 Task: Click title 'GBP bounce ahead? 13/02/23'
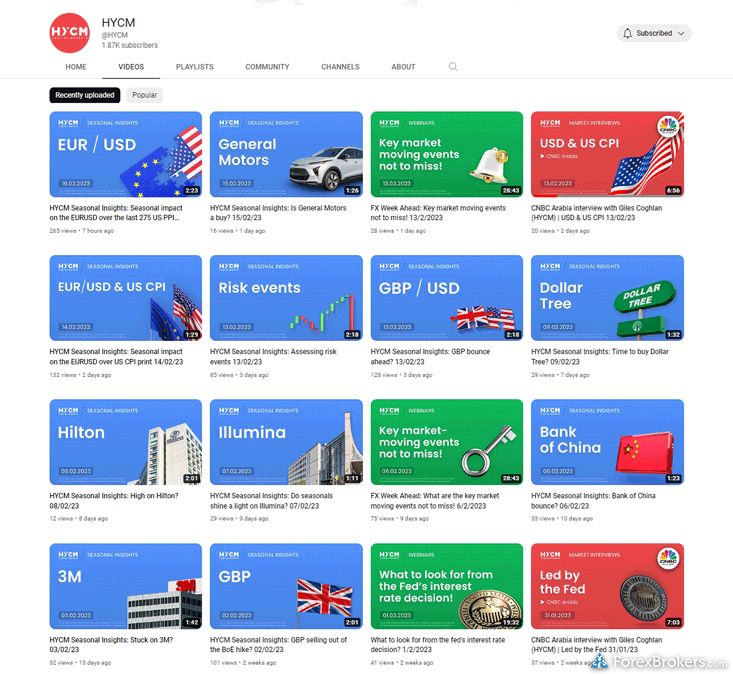[430, 357]
